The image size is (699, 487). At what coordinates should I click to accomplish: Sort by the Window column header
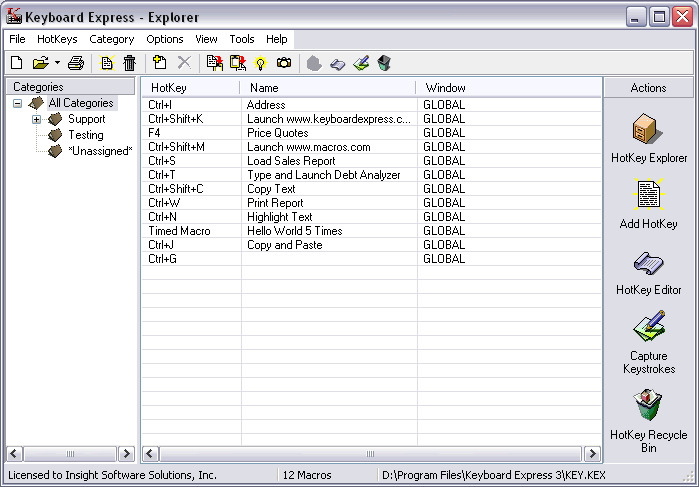tap(508, 88)
